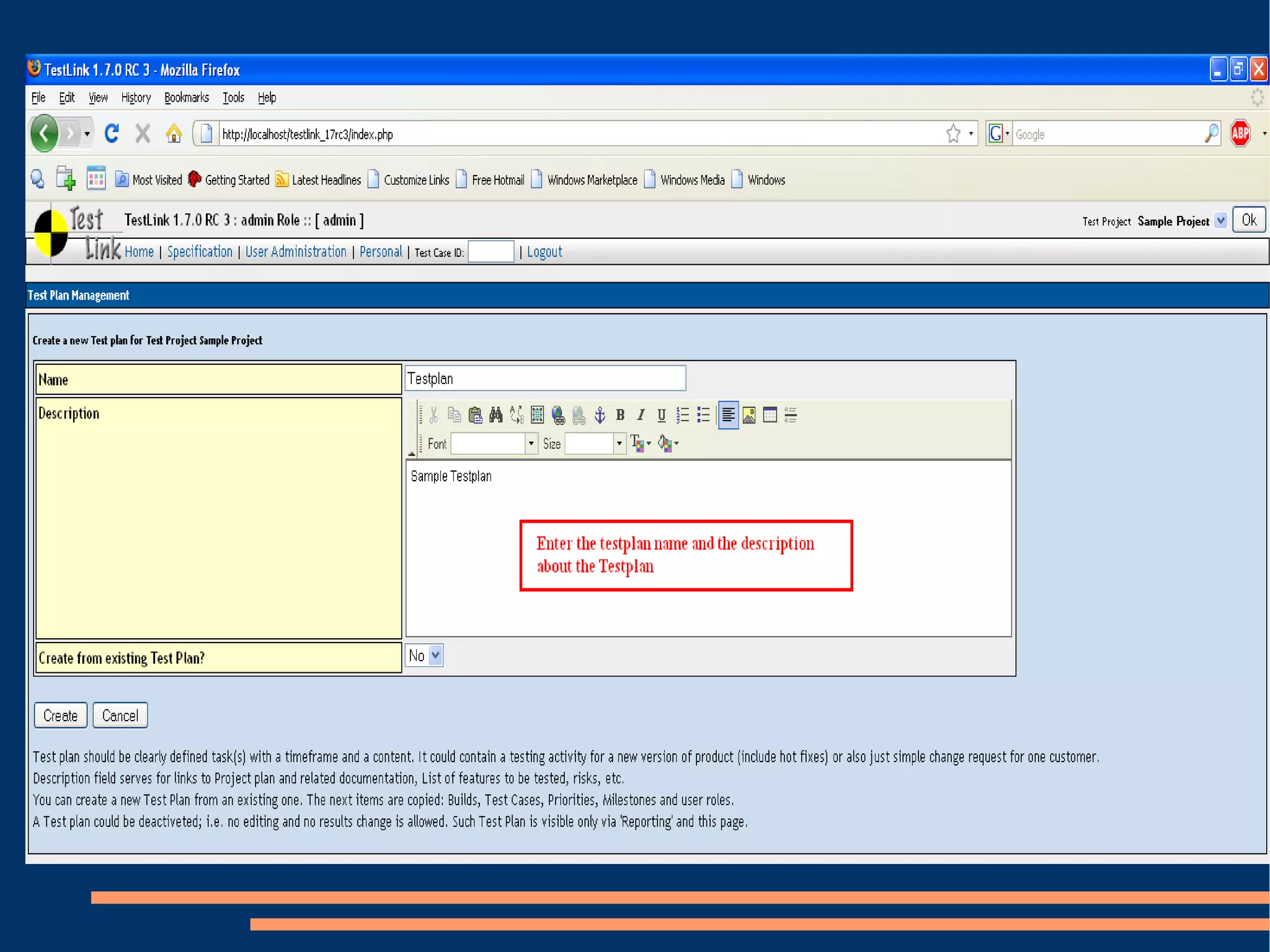Screen dimensions: 1270x952
Task: Open the background color picker
Action: click(668, 443)
